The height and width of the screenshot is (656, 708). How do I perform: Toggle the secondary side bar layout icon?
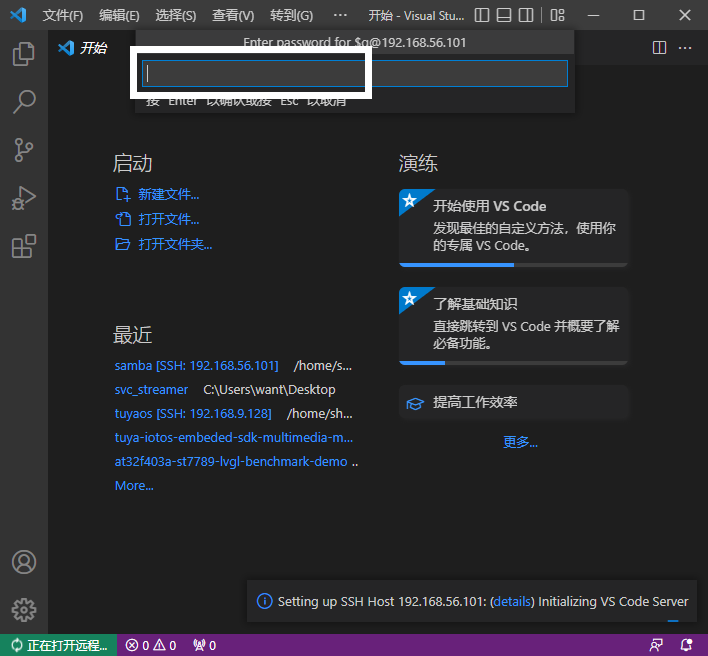point(526,15)
